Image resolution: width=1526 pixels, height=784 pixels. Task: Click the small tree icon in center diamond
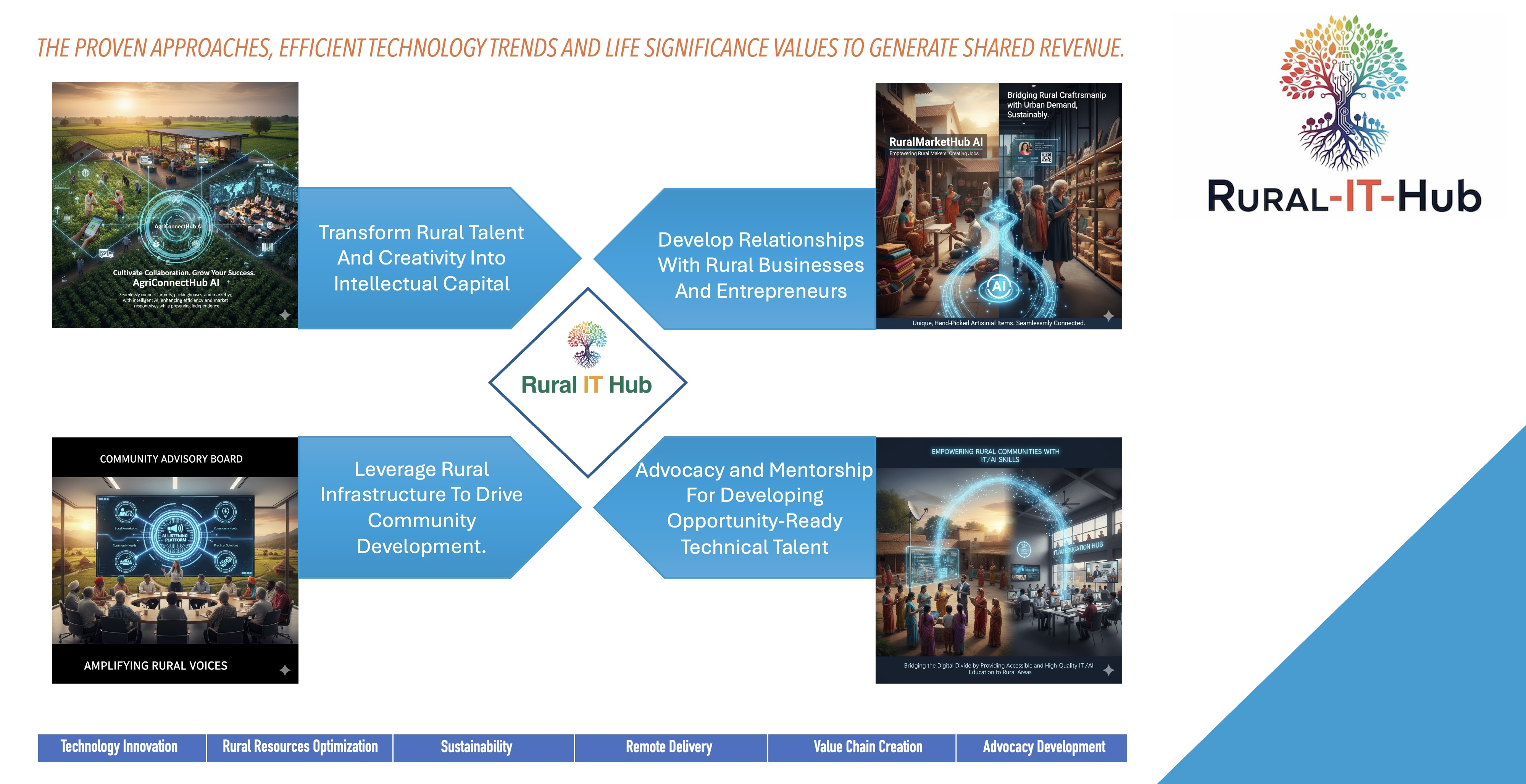586,344
